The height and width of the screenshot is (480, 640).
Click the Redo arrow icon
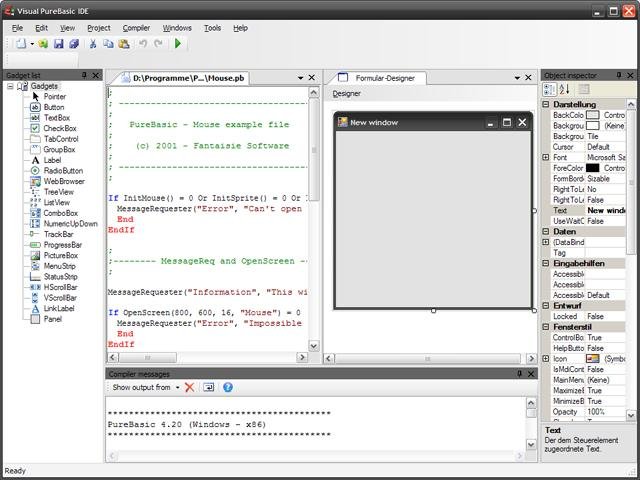tap(158, 43)
